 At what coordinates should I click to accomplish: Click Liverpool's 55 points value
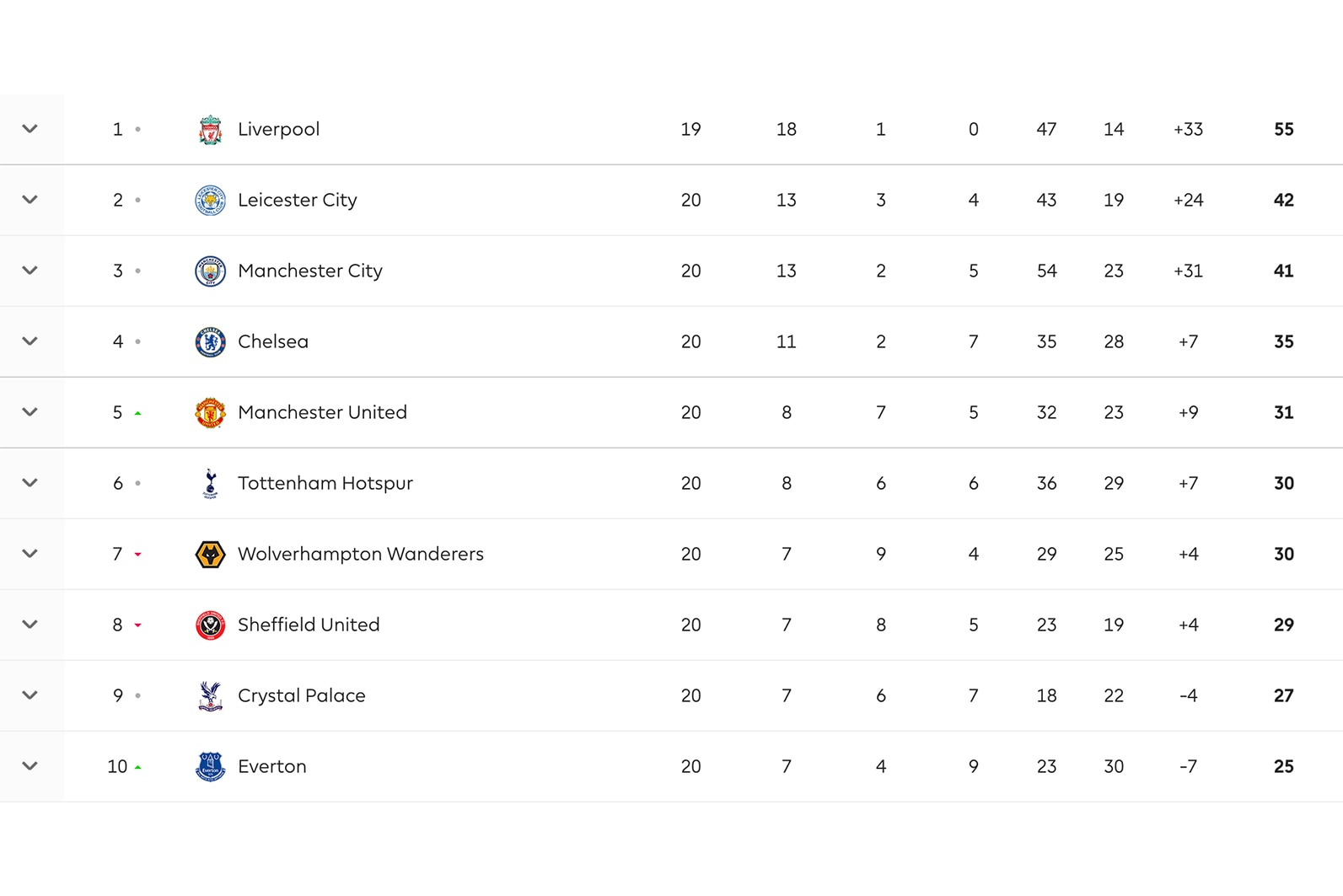pyautogui.click(x=1283, y=130)
